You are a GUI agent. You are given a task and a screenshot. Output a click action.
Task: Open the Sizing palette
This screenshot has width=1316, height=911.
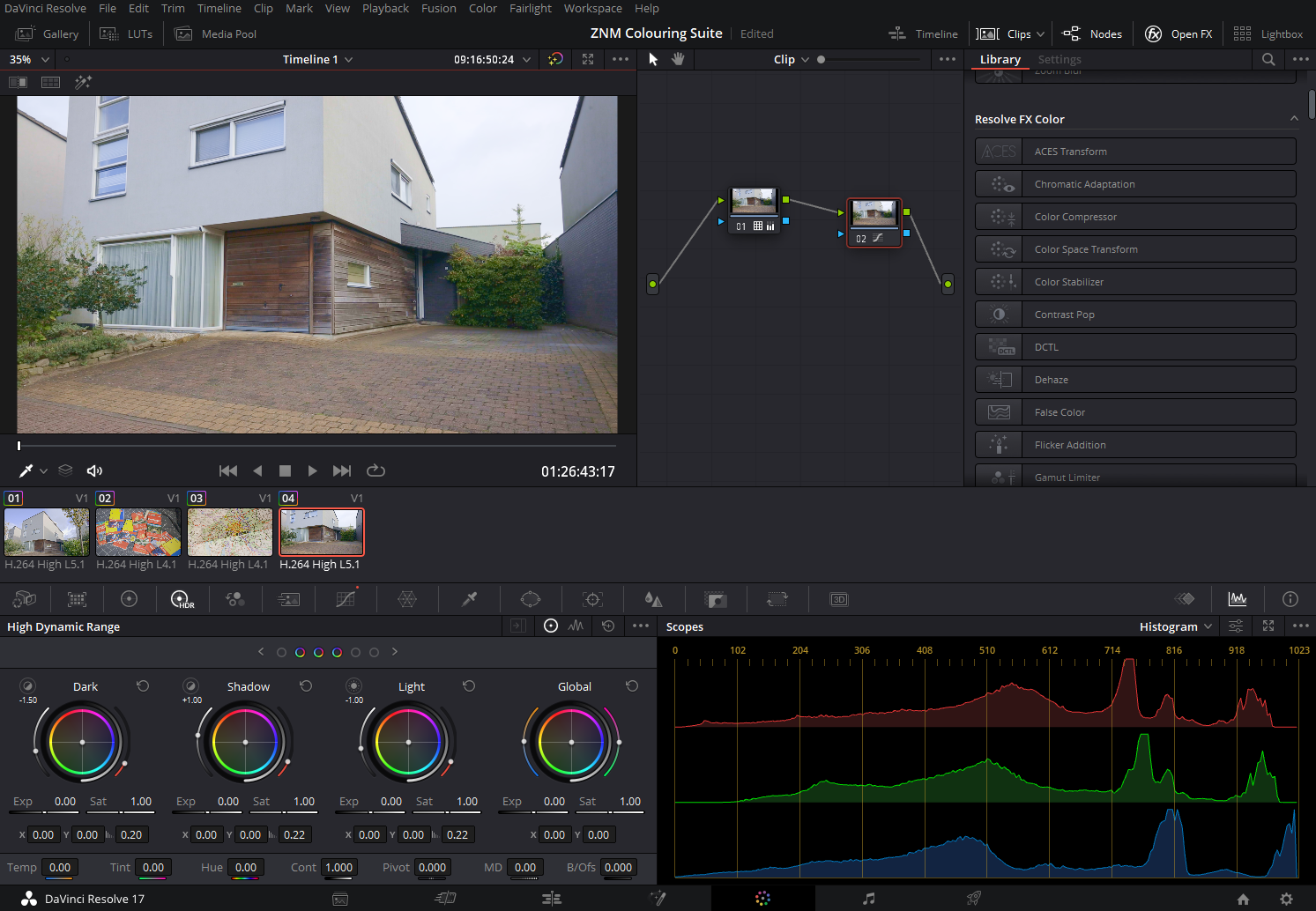(x=777, y=599)
